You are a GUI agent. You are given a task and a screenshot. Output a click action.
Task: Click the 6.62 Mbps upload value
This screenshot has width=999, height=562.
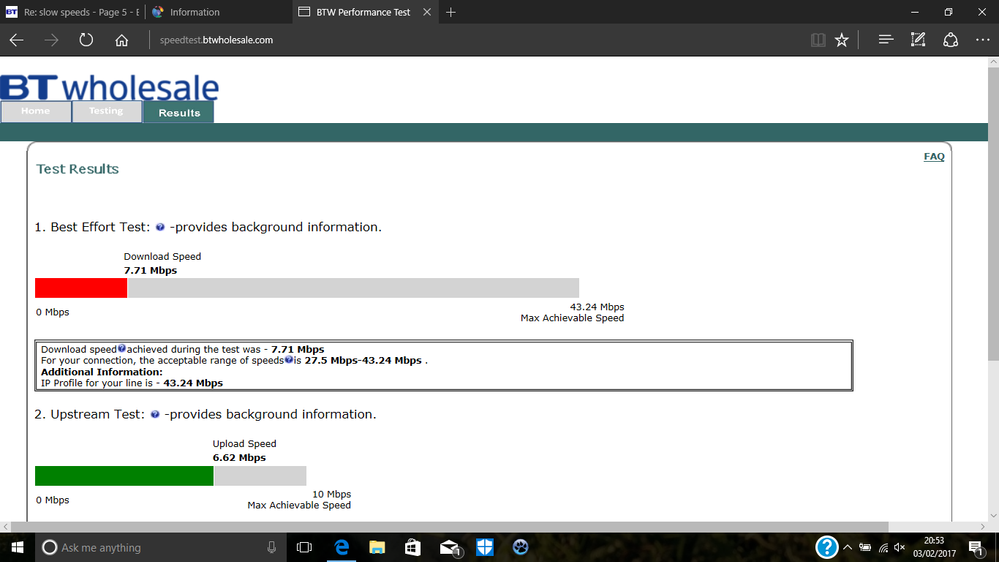click(x=239, y=458)
